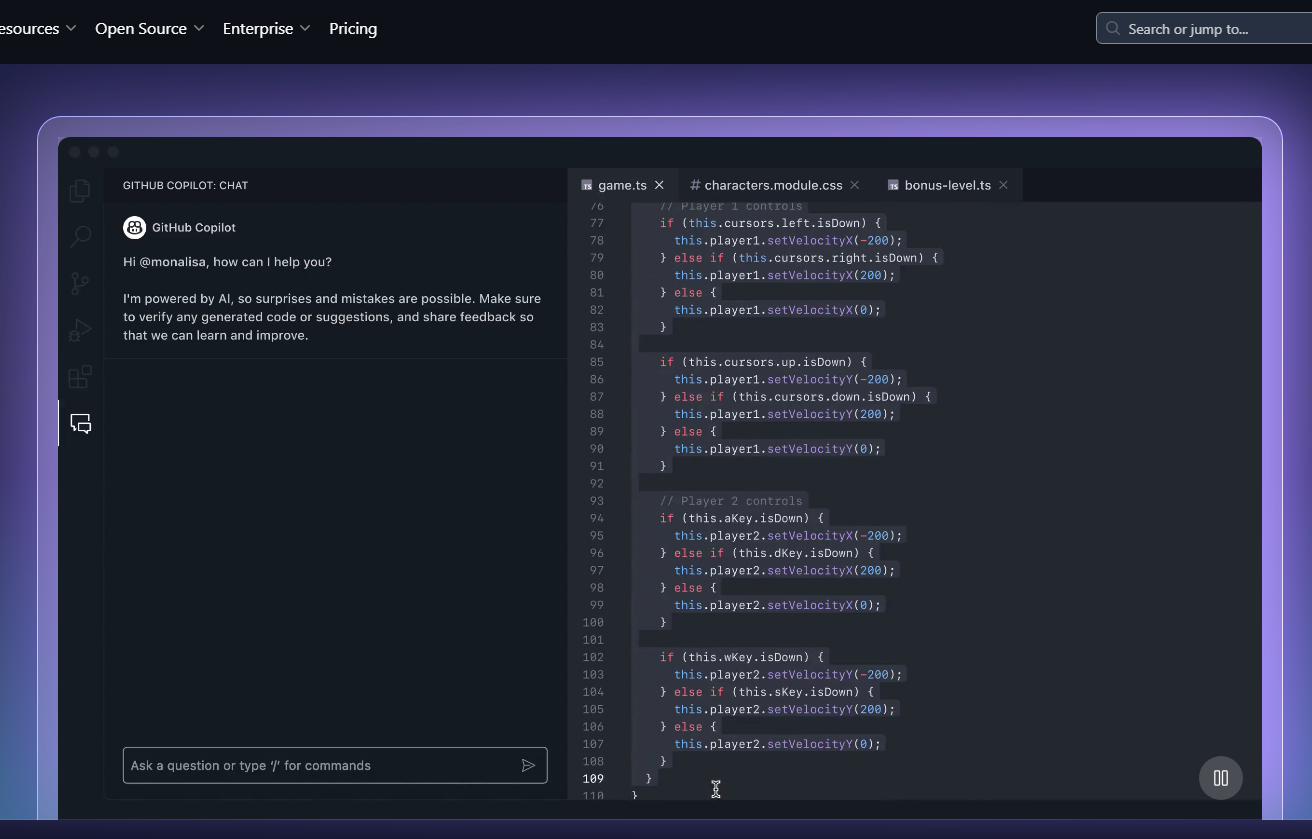1312x839 pixels.
Task: Close the game.ts tab
Action: click(659, 185)
